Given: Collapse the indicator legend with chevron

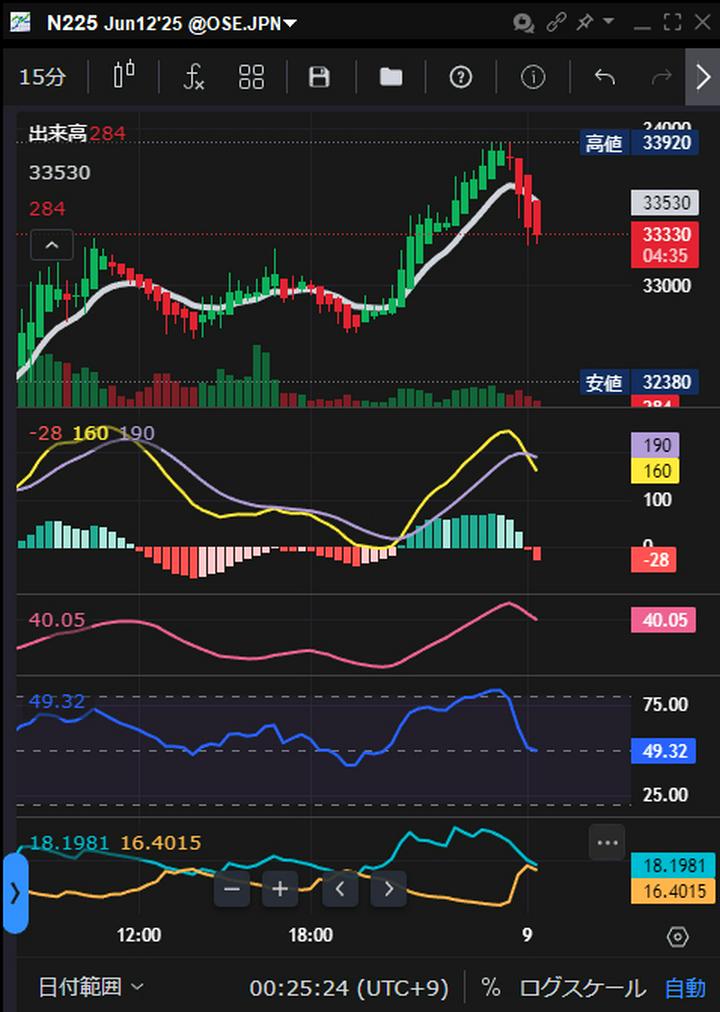Looking at the screenshot, I should [x=52, y=244].
